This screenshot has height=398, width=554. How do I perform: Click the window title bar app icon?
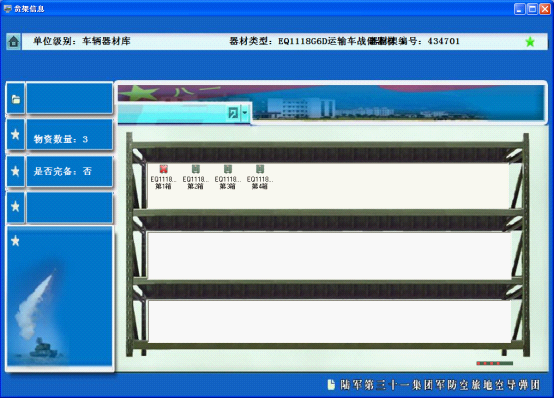coord(7,8)
